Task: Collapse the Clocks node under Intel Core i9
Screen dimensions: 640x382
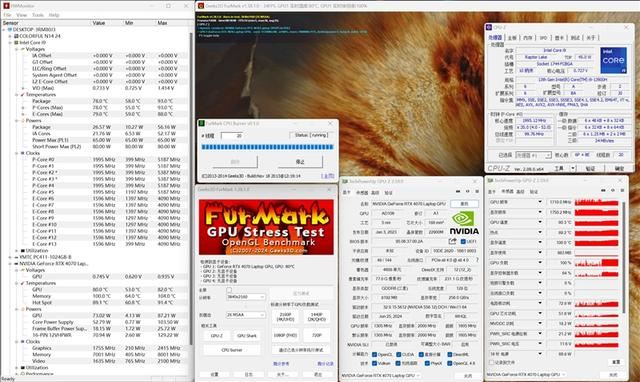Action: tap(17, 153)
